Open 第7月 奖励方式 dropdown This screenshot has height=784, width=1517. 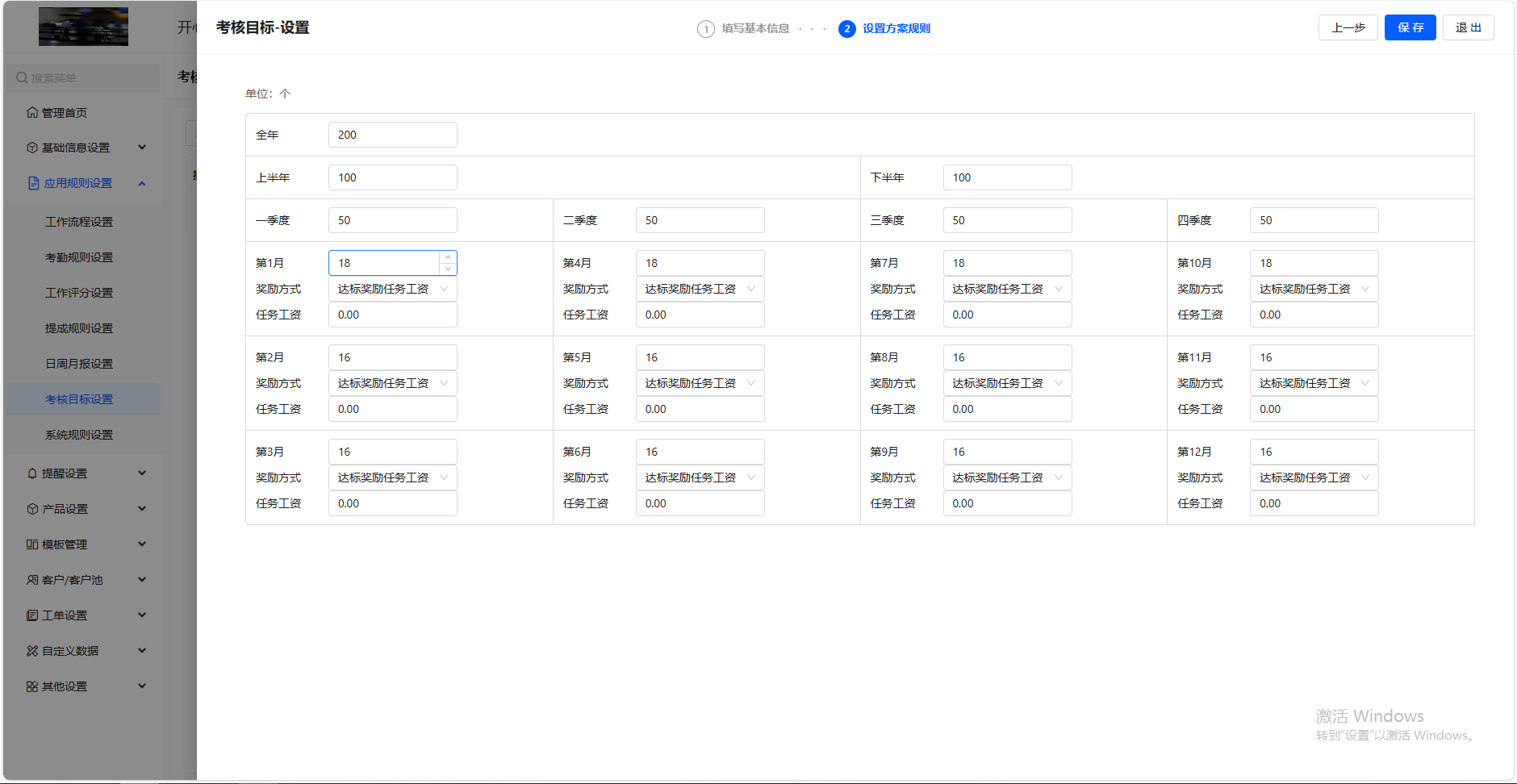[x=1007, y=289]
